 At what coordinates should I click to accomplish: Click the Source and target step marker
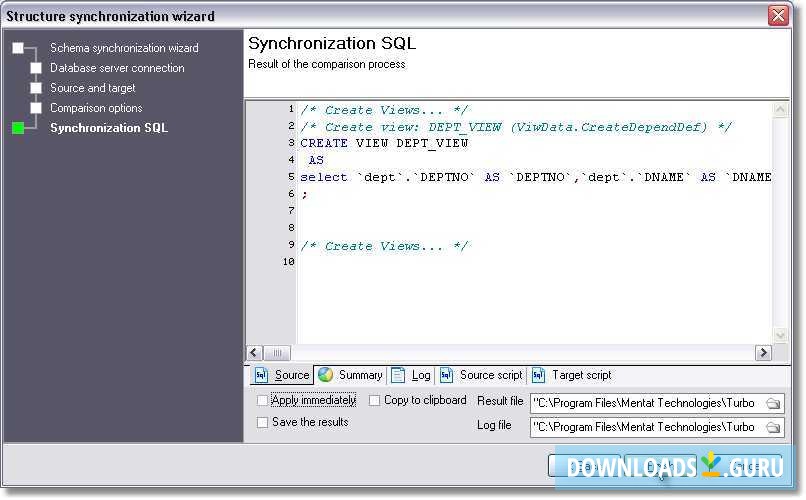(x=36, y=88)
